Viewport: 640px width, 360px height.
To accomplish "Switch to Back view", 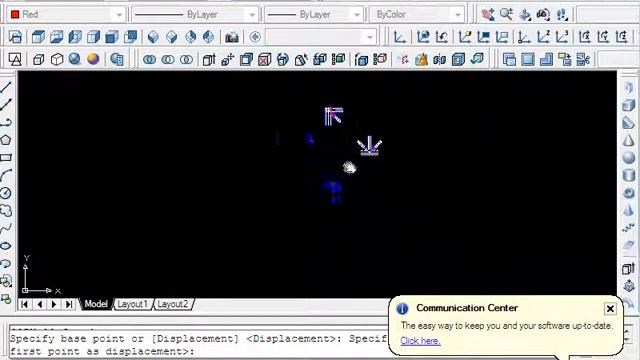I will 131,37.
